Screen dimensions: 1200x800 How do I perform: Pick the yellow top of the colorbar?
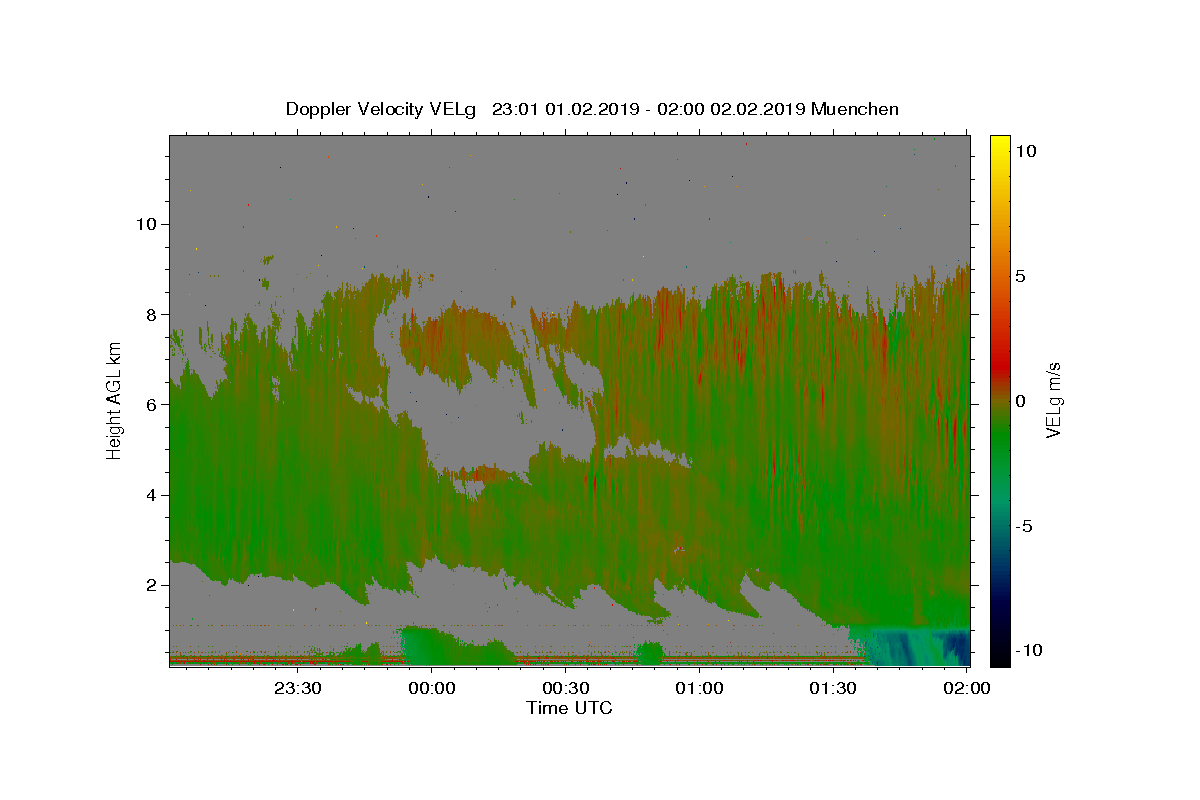pyautogui.click(x=1000, y=145)
